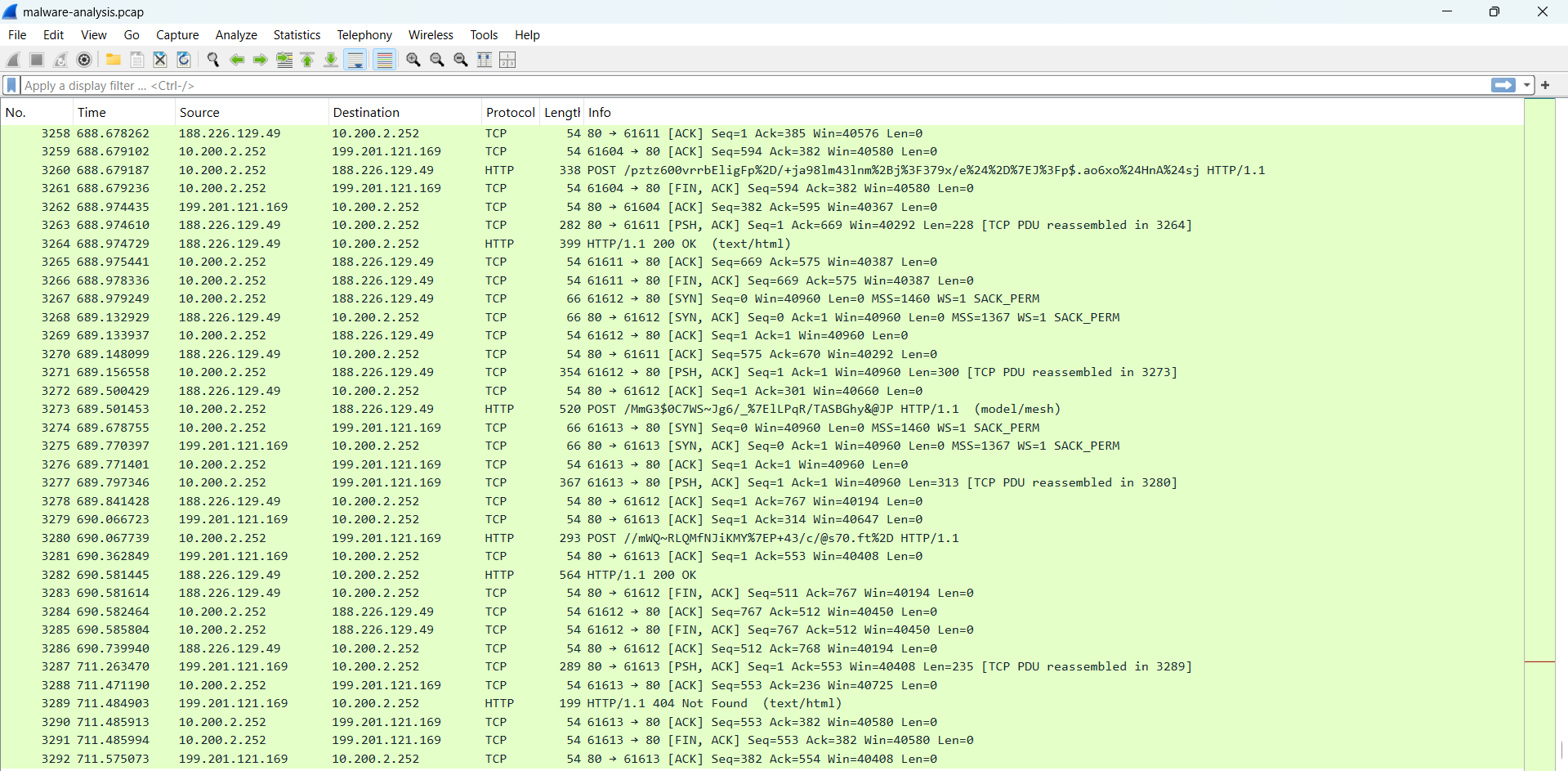Apply display filter blue arrow
Screen dimensions: 1568x771
(x=1503, y=85)
